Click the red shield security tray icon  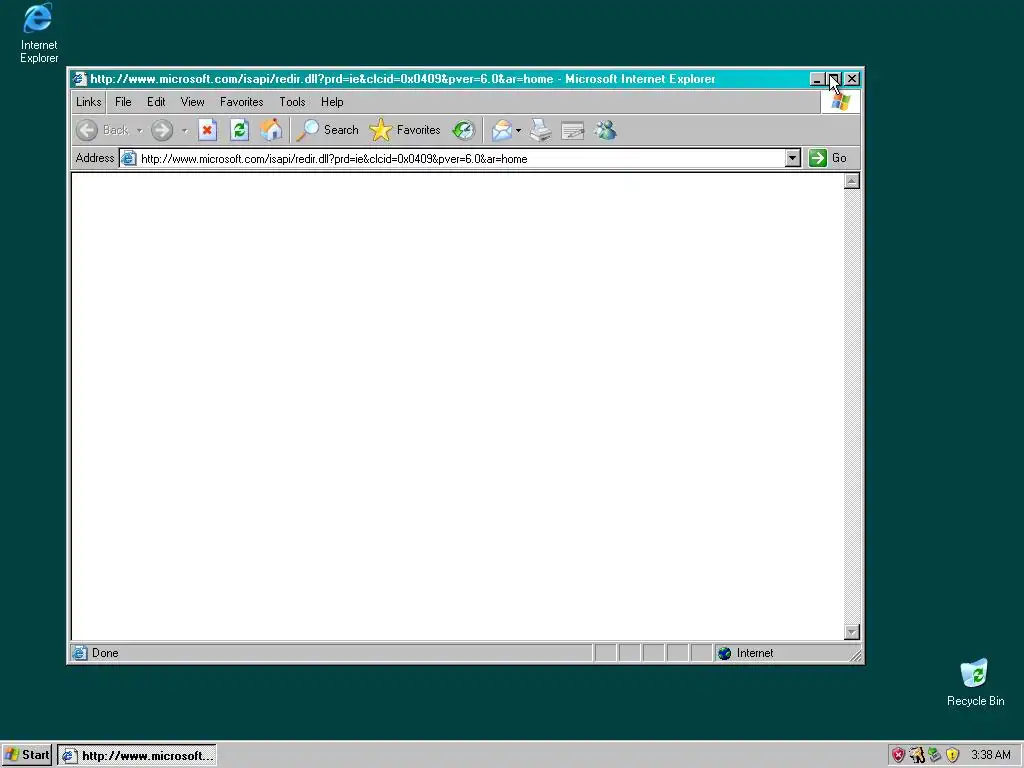(x=899, y=755)
